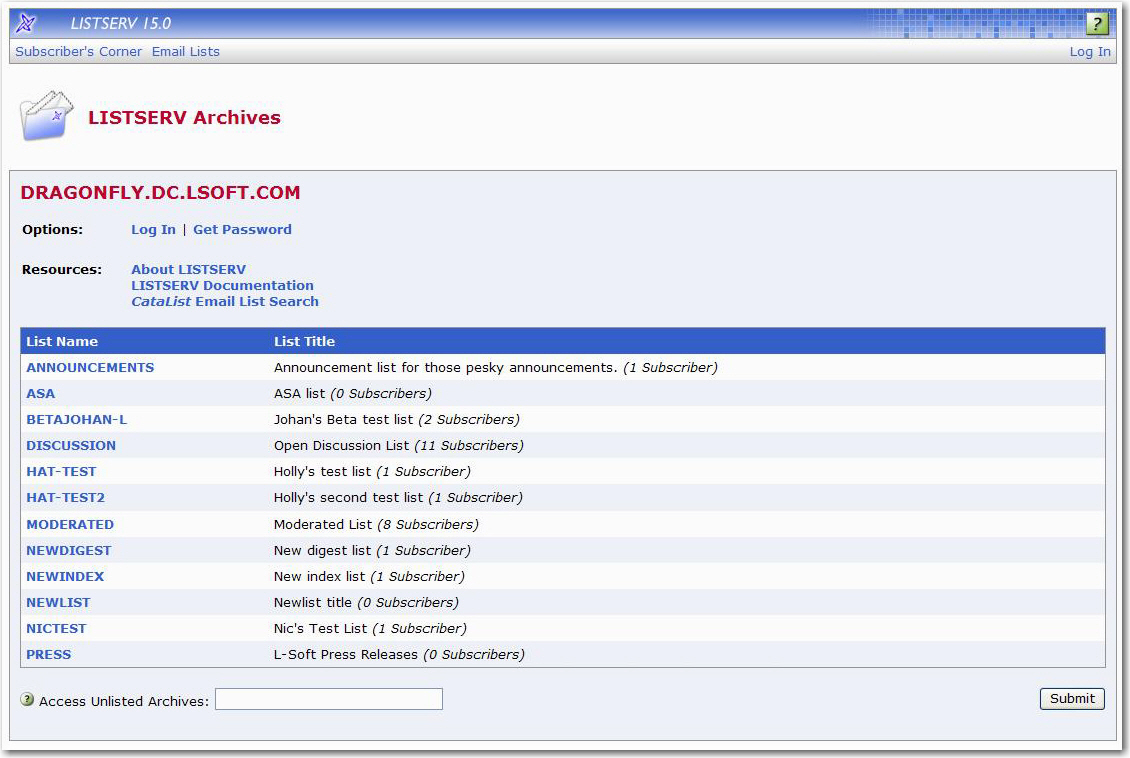Open the MODERATED list archive

[70, 525]
